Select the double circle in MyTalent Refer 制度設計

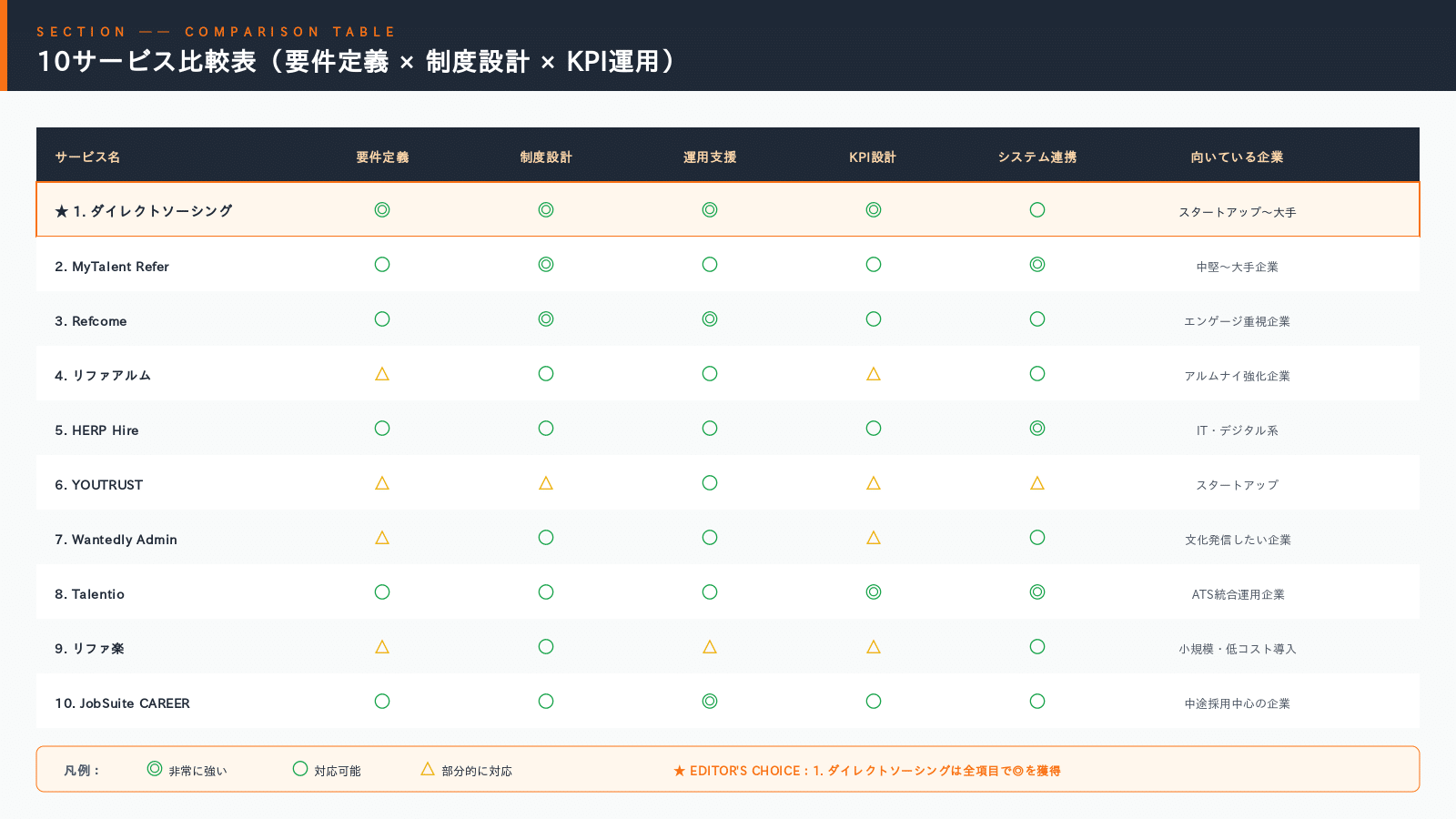pos(546,265)
